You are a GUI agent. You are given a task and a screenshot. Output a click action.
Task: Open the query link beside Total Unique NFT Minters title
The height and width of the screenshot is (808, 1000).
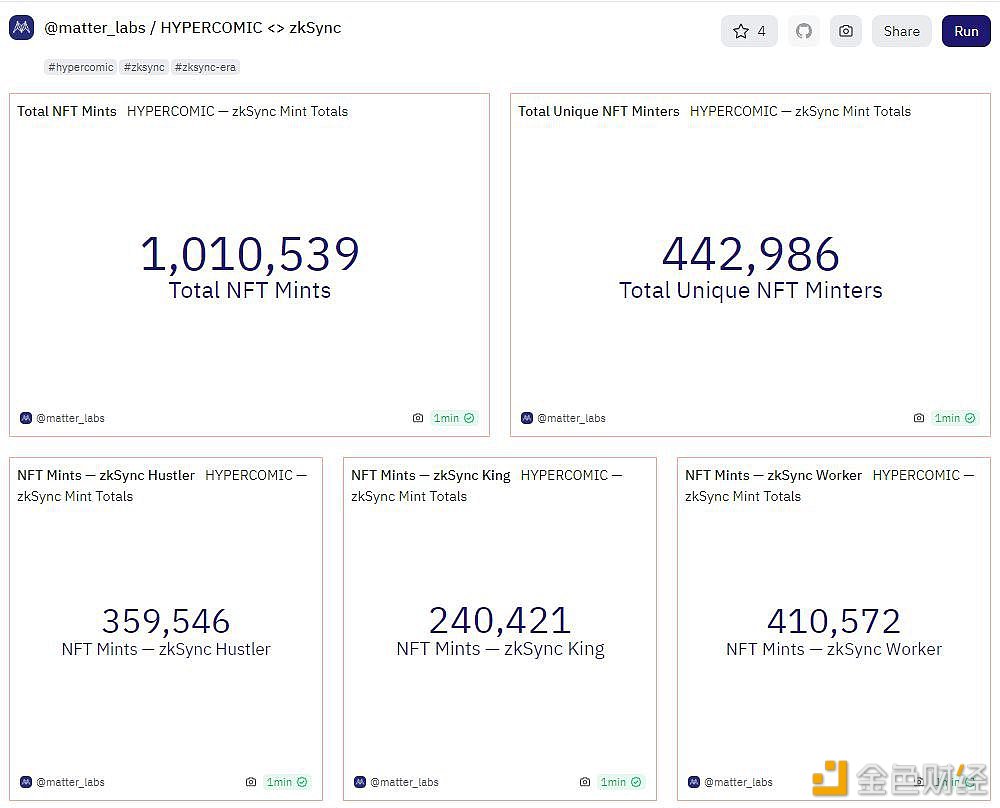800,111
